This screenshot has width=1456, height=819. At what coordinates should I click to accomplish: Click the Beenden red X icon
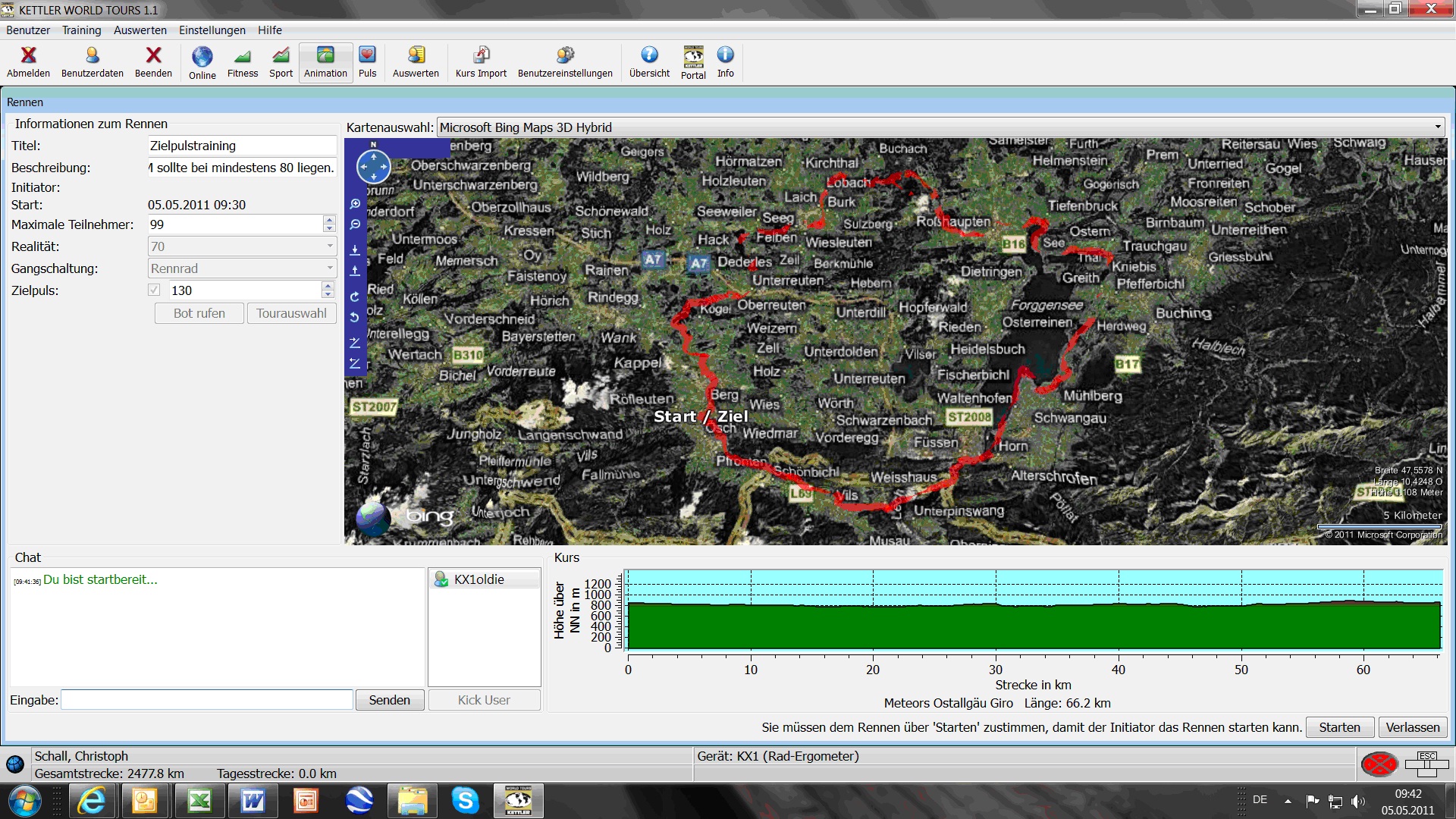153,62
